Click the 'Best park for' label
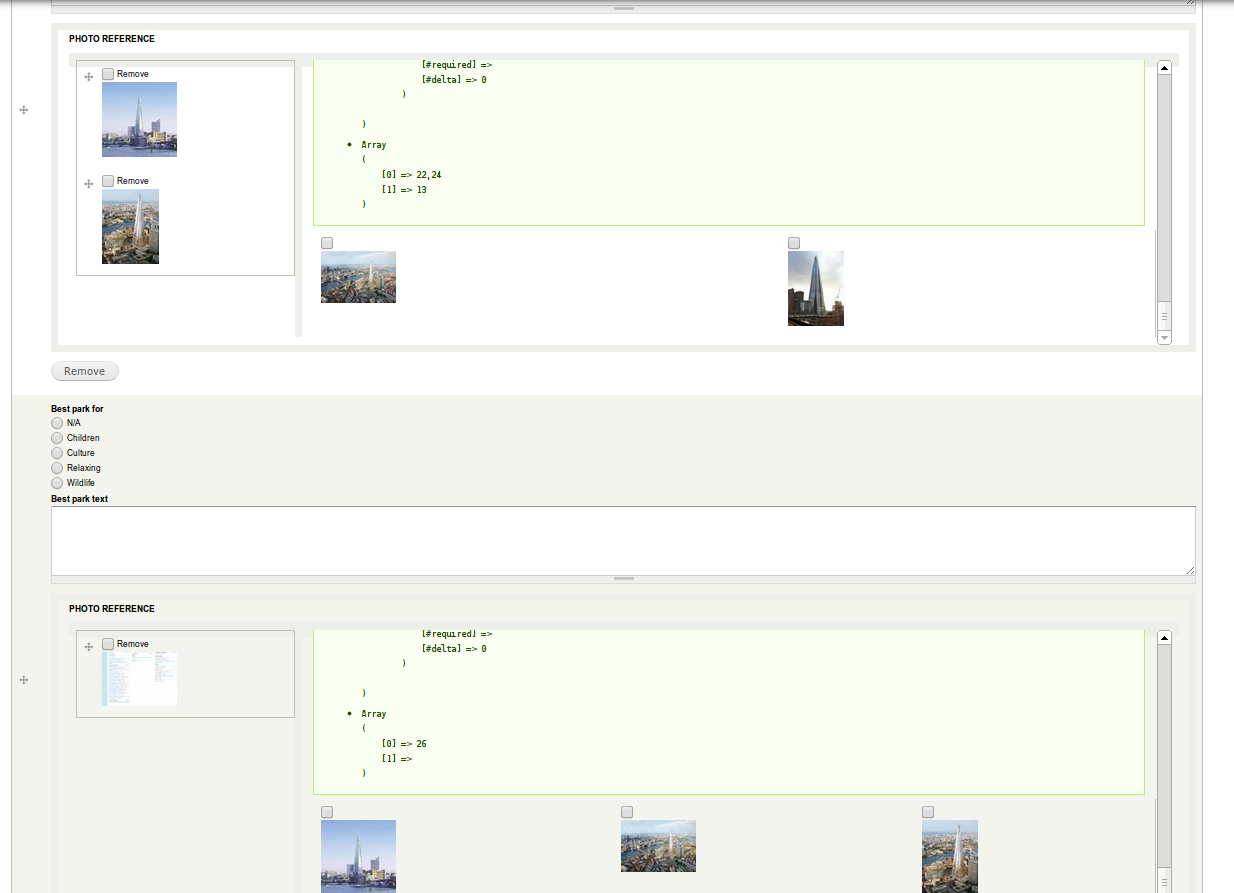 pos(77,409)
